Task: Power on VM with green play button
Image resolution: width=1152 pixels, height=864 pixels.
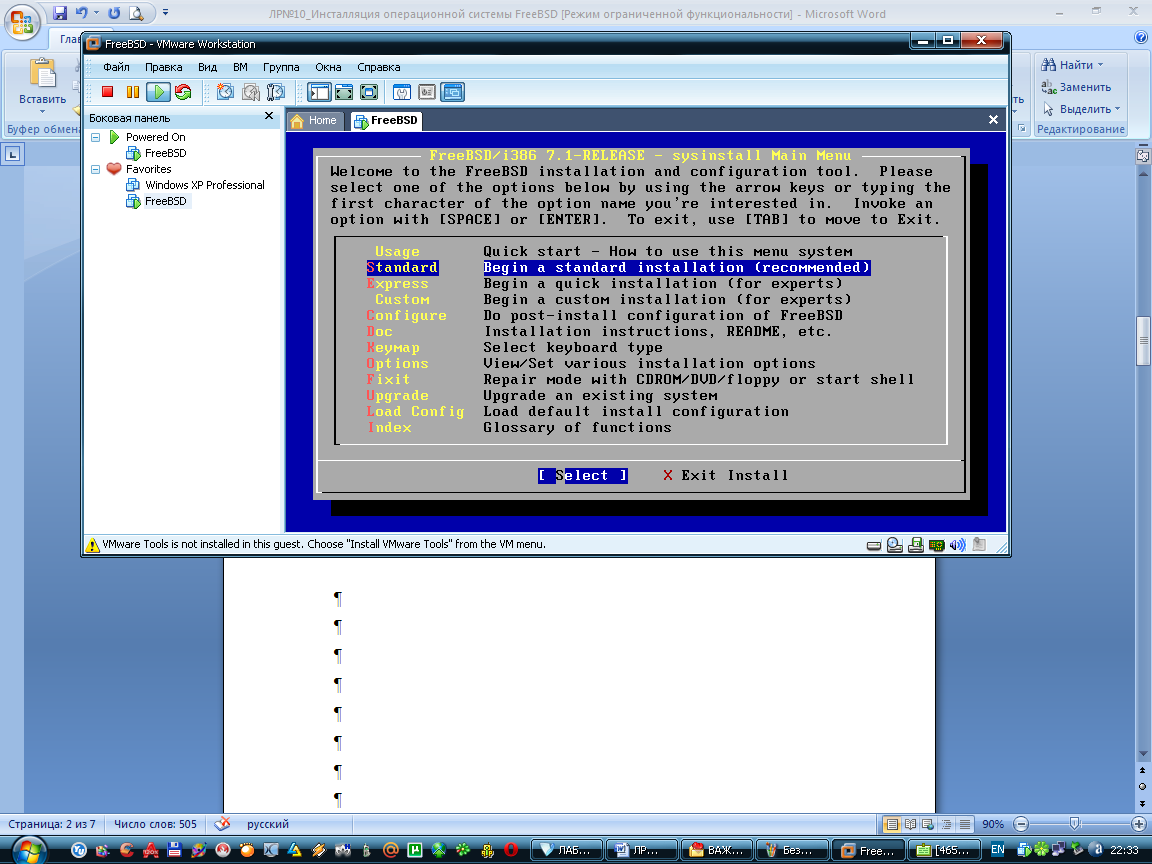Action: pyautogui.click(x=158, y=92)
